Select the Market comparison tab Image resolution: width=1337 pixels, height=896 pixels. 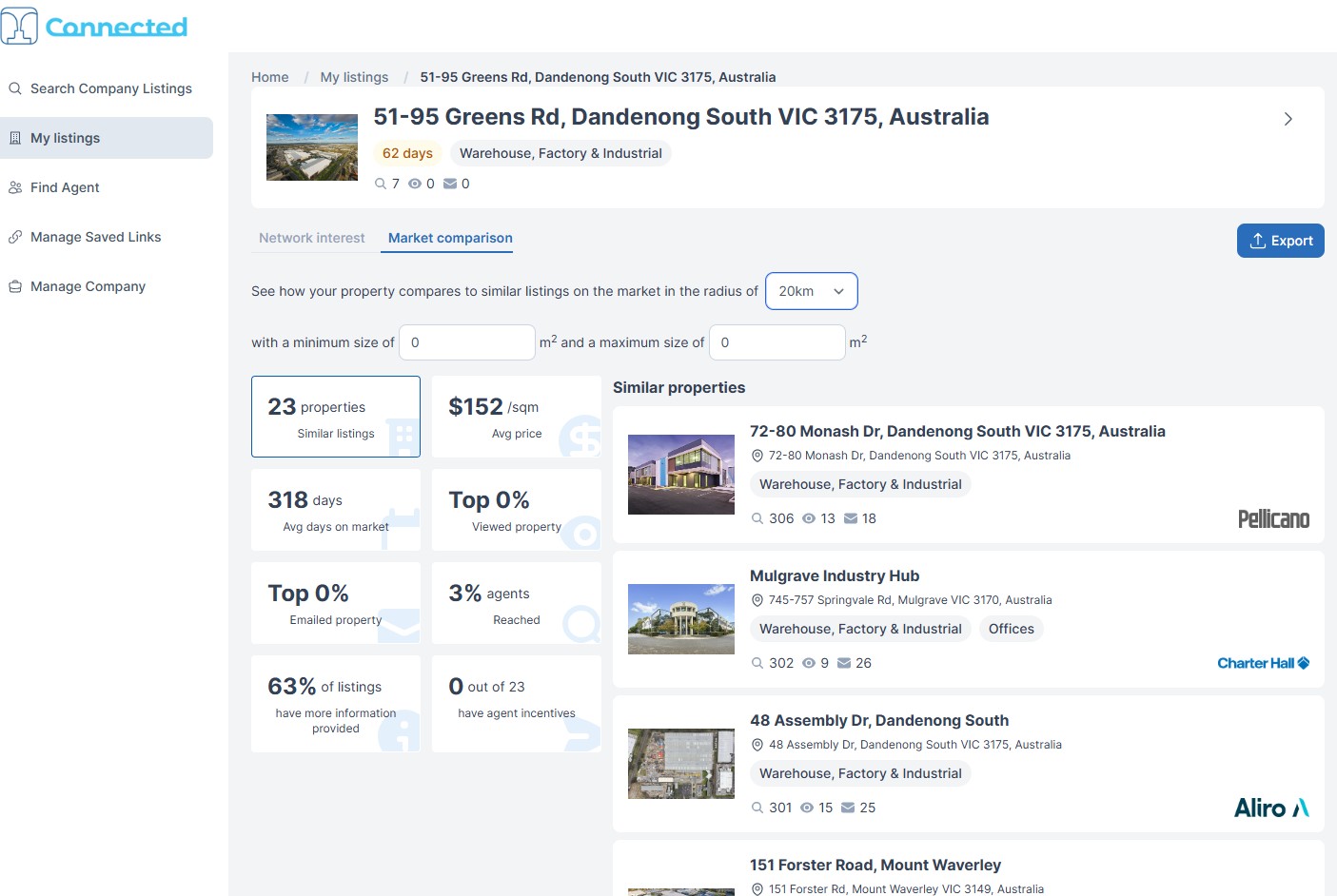coord(447,238)
